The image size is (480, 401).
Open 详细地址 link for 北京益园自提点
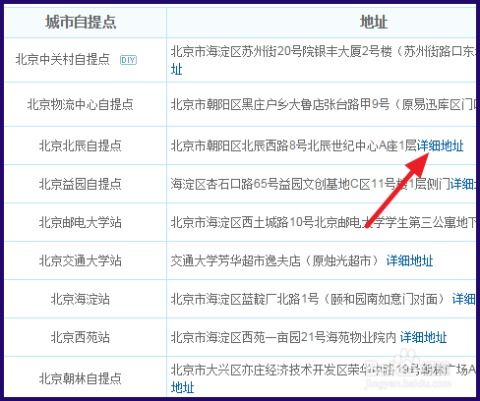[463, 184]
